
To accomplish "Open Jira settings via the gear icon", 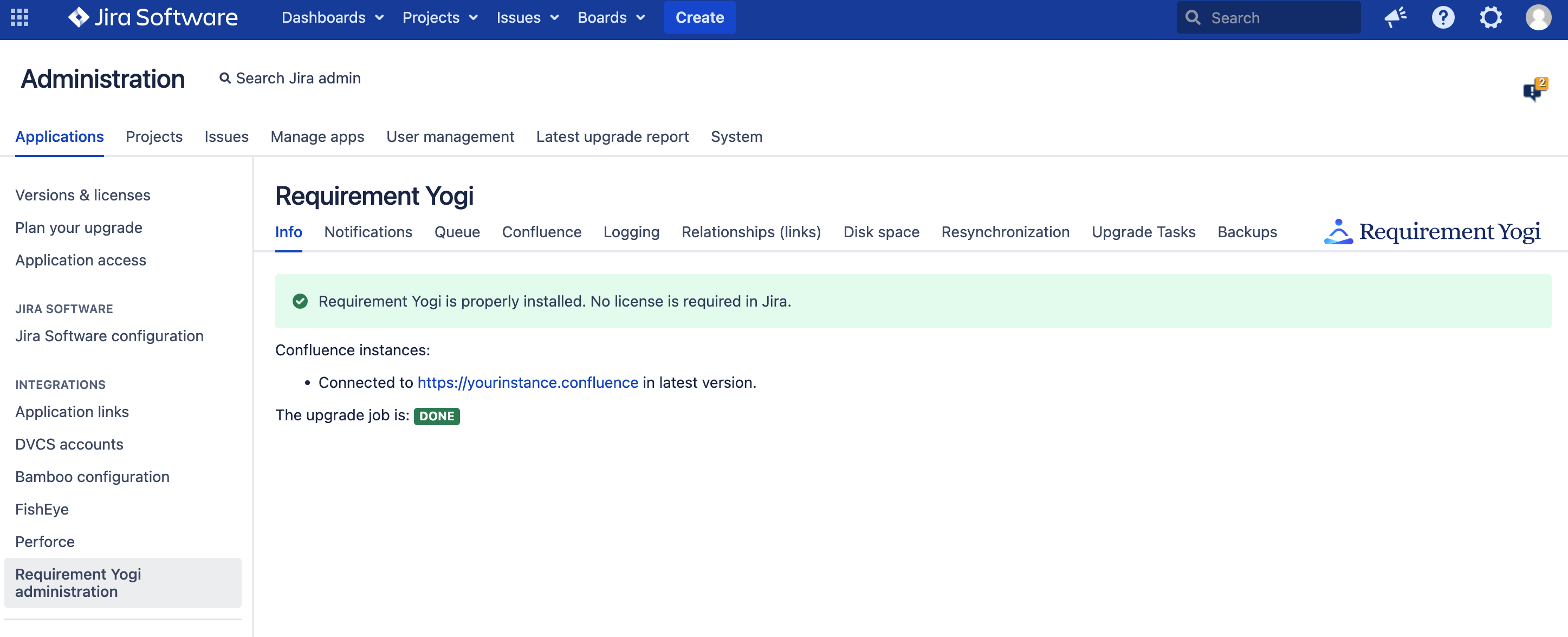I will [x=1491, y=18].
